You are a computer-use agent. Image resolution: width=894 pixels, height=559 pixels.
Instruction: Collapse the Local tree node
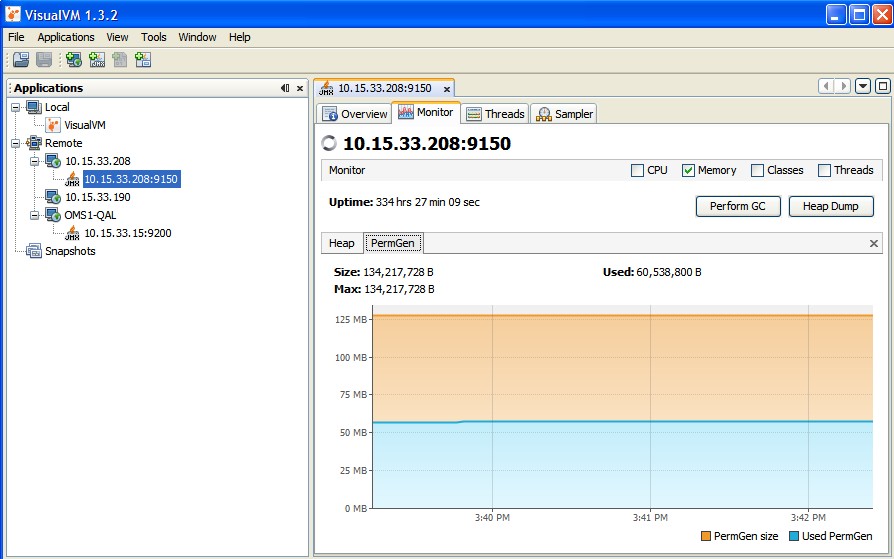point(16,107)
